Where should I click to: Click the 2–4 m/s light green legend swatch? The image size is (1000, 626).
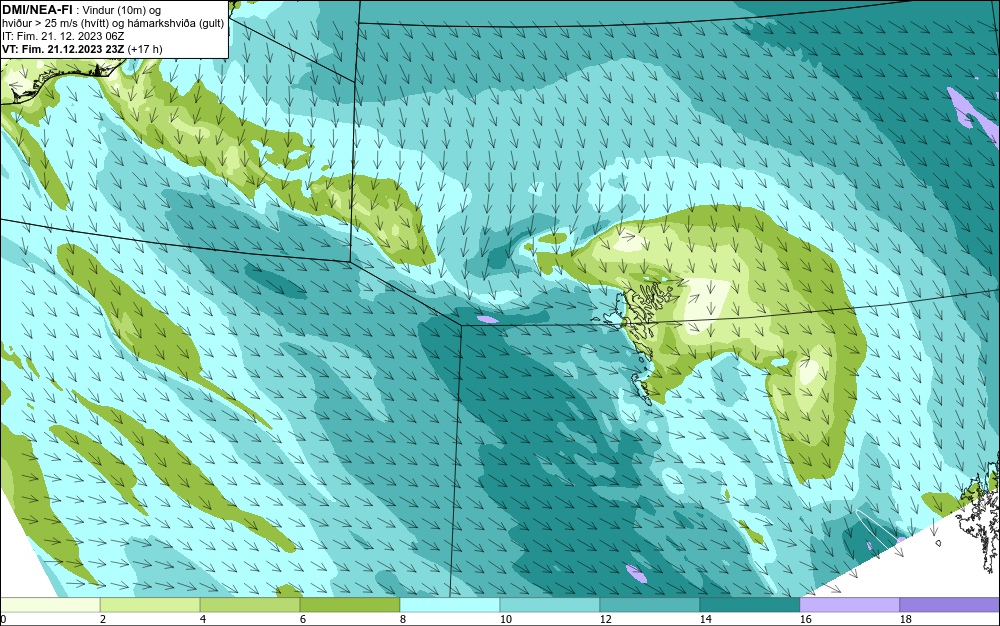pyautogui.click(x=150, y=605)
